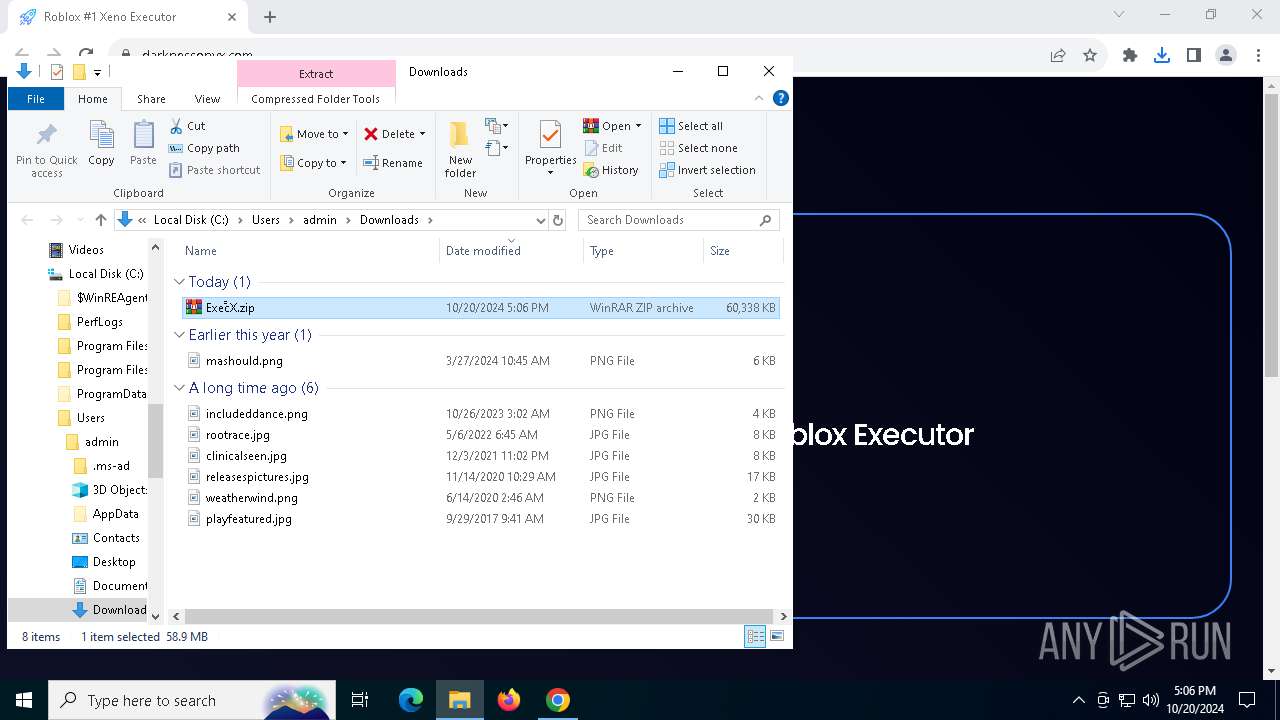Open address bar history dropdown
1280x720 pixels.
(540, 220)
